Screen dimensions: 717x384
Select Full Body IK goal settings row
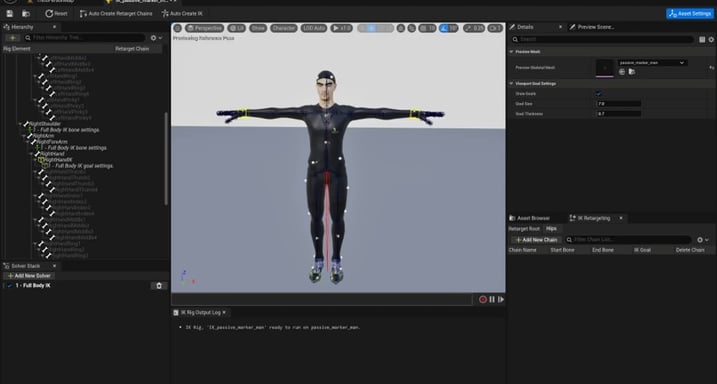pyautogui.click(x=80, y=166)
